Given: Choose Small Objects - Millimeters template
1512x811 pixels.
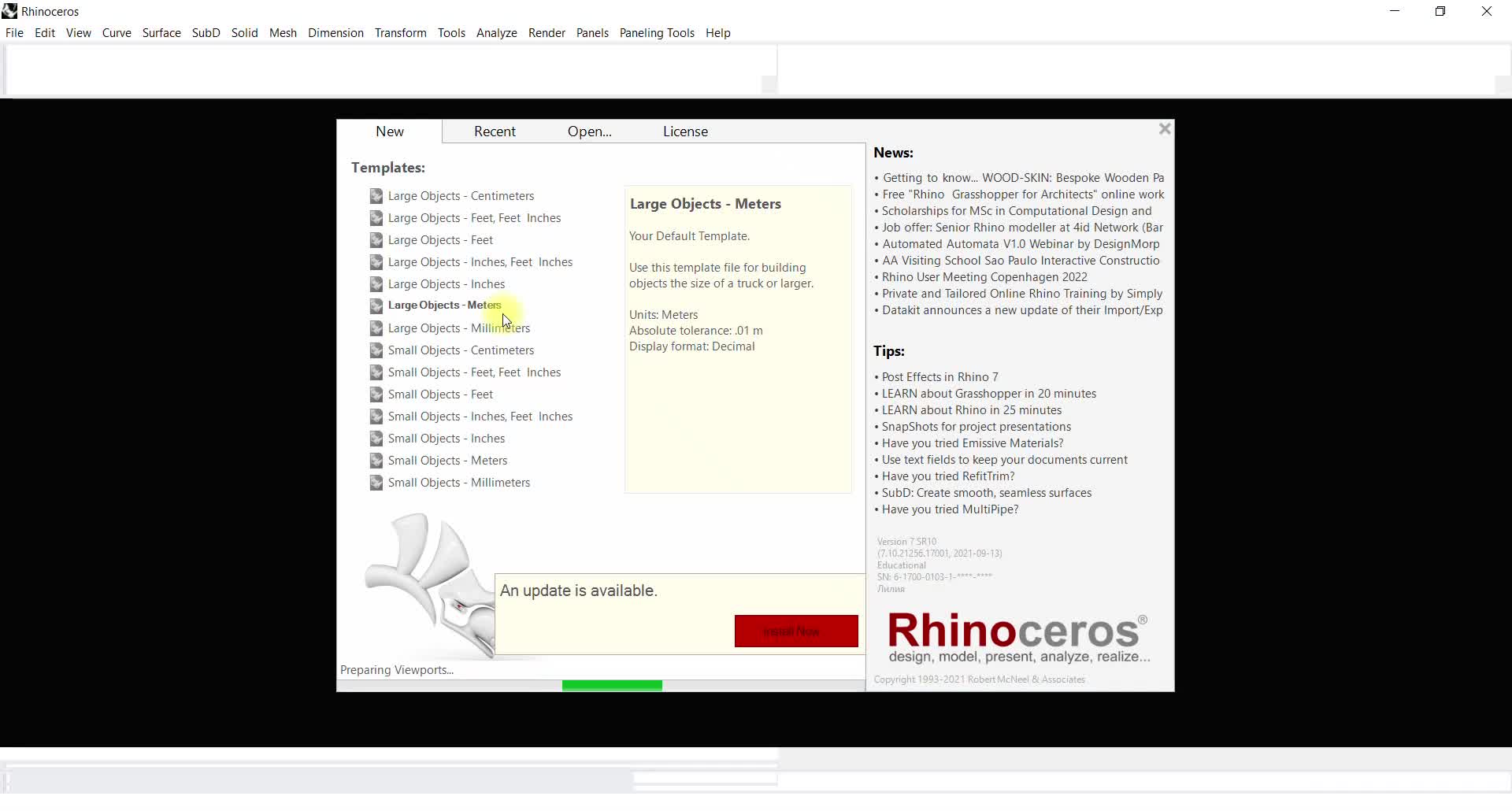Looking at the screenshot, I should point(459,483).
